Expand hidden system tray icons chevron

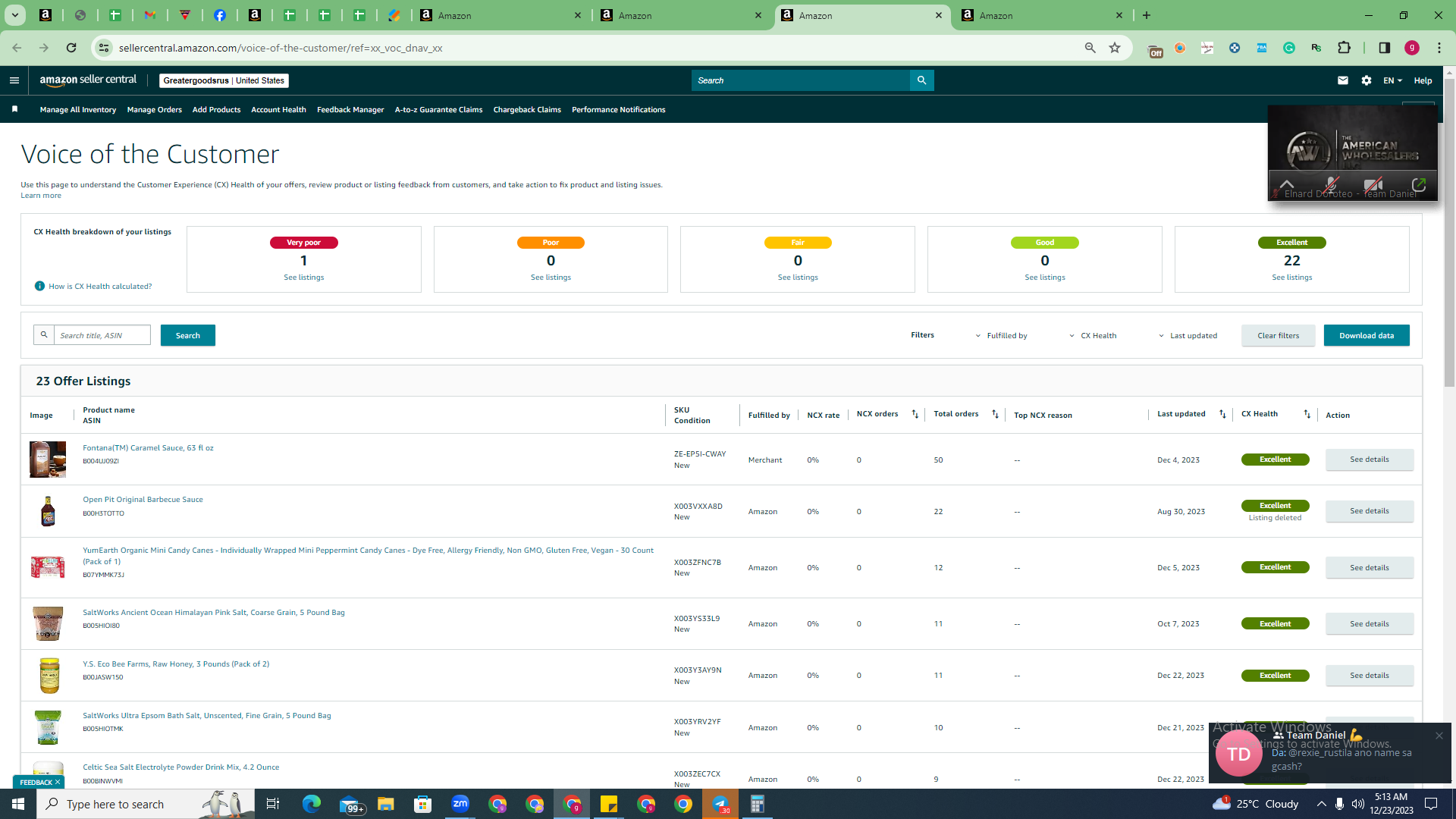(x=1321, y=804)
